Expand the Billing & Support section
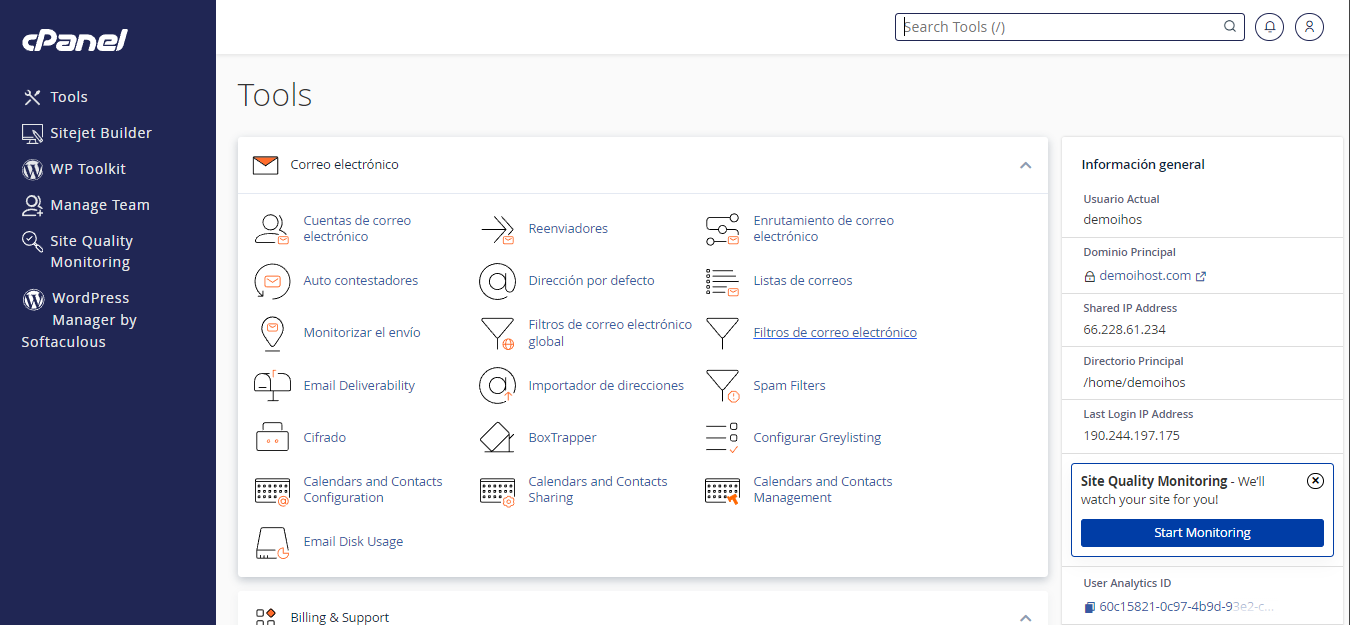The width and height of the screenshot is (1350, 625). 1025,617
